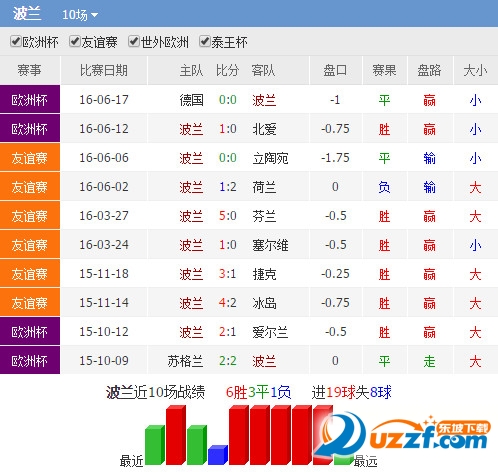Open the 4:2 score against 冰岛

coord(228,303)
